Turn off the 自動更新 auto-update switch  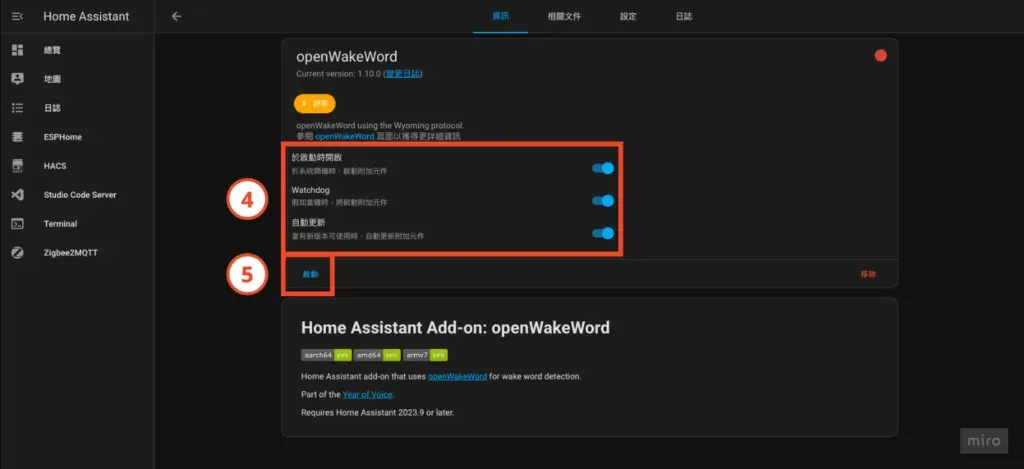coord(602,233)
